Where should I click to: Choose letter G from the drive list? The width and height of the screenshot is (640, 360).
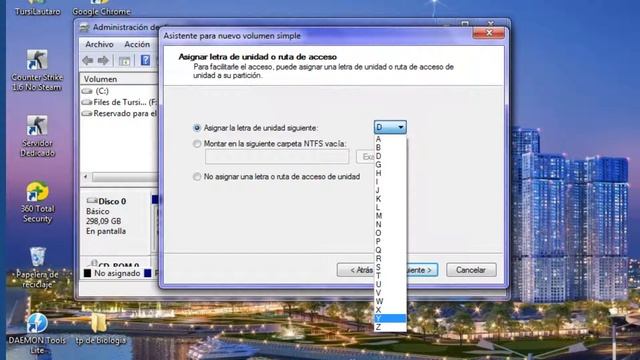(390, 164)
